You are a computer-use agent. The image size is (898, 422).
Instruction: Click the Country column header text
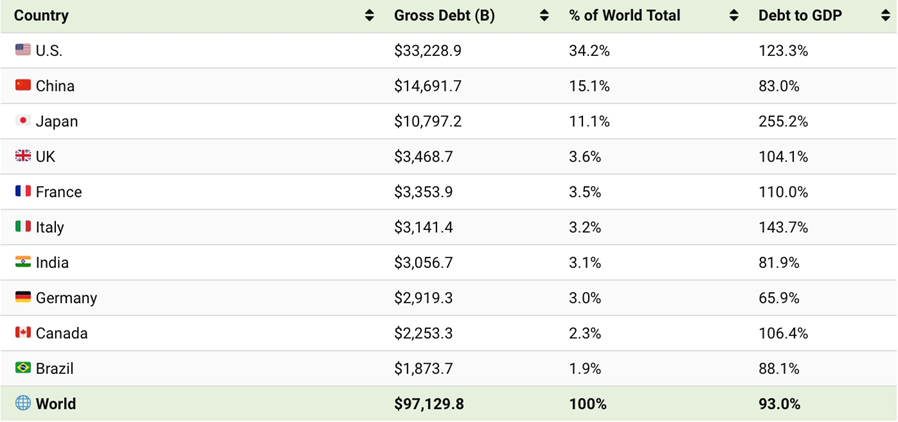pos(41,15)
